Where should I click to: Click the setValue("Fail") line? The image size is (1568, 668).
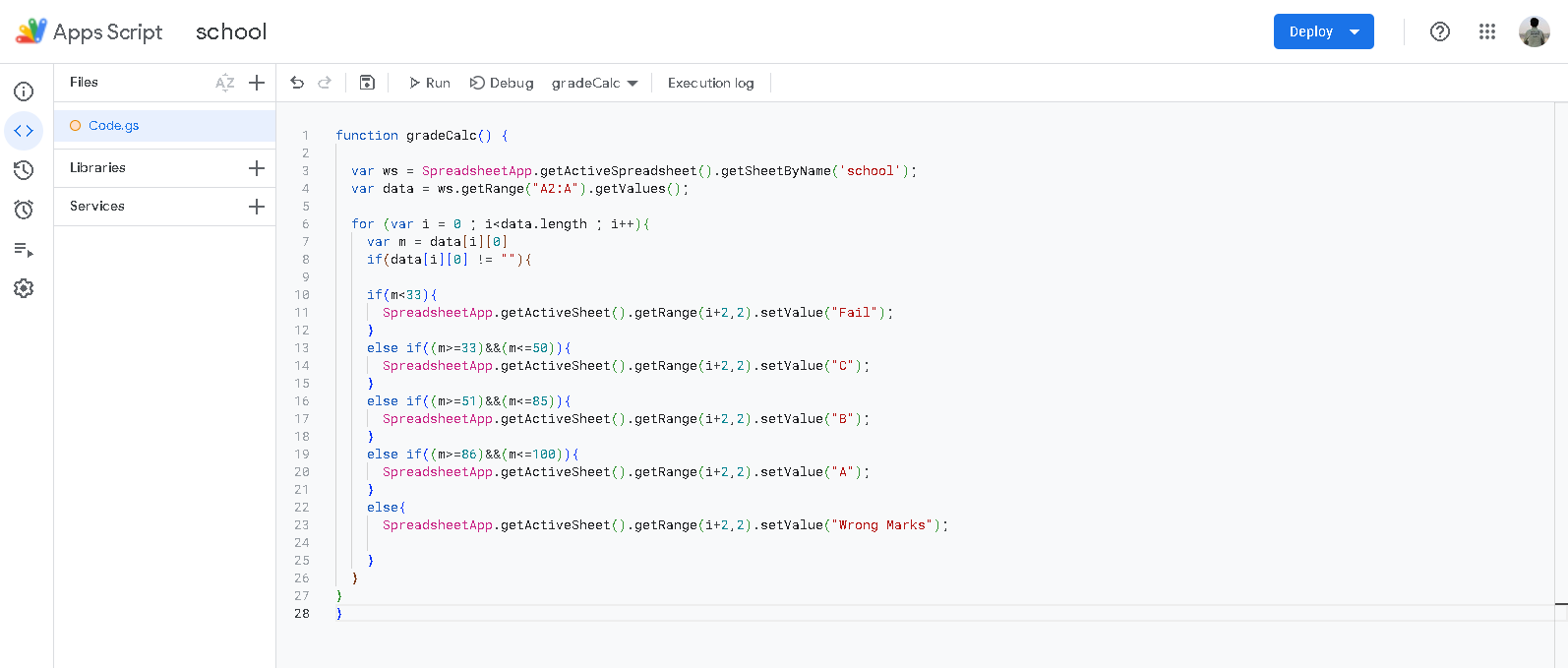coord(638,313)
